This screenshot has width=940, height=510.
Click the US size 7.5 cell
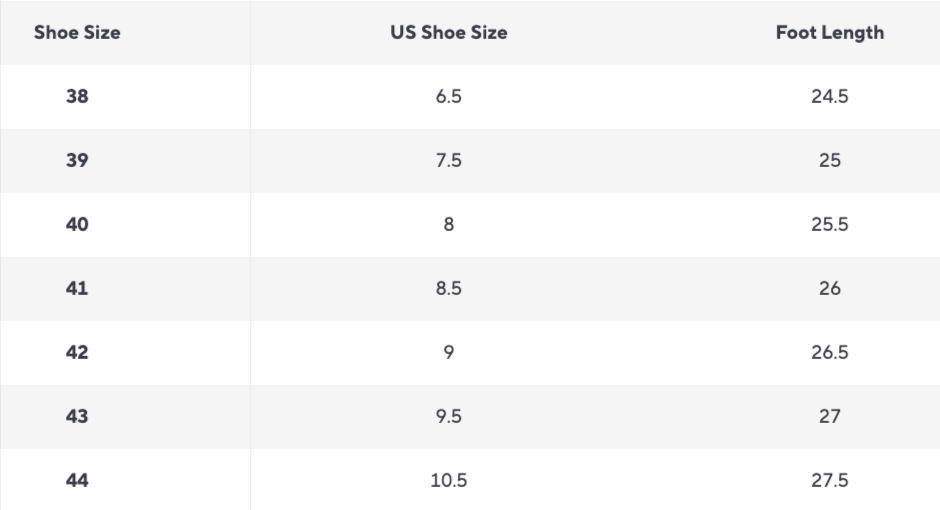448,161
